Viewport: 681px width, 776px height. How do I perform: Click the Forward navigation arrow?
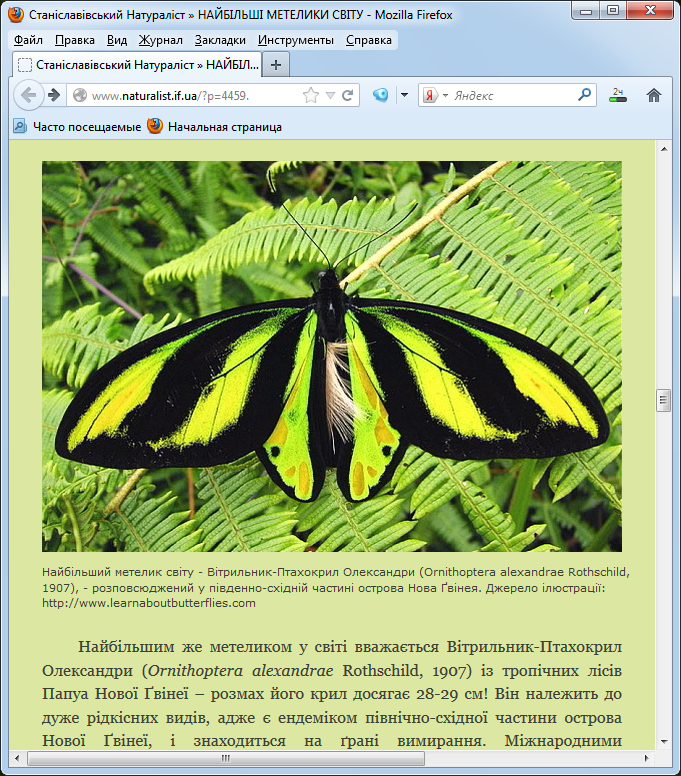[x=54, y=95]
